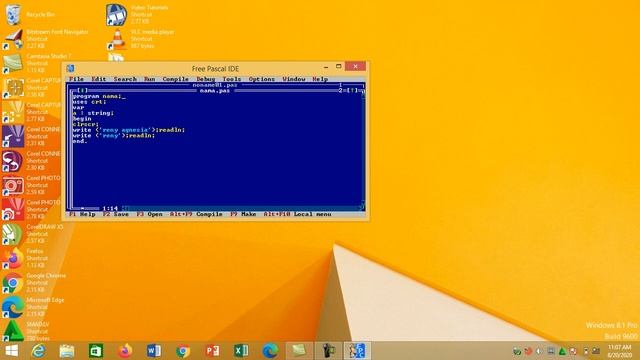Click F1 Help in the status line
This screenshot has height=360, width=640.
82,214
